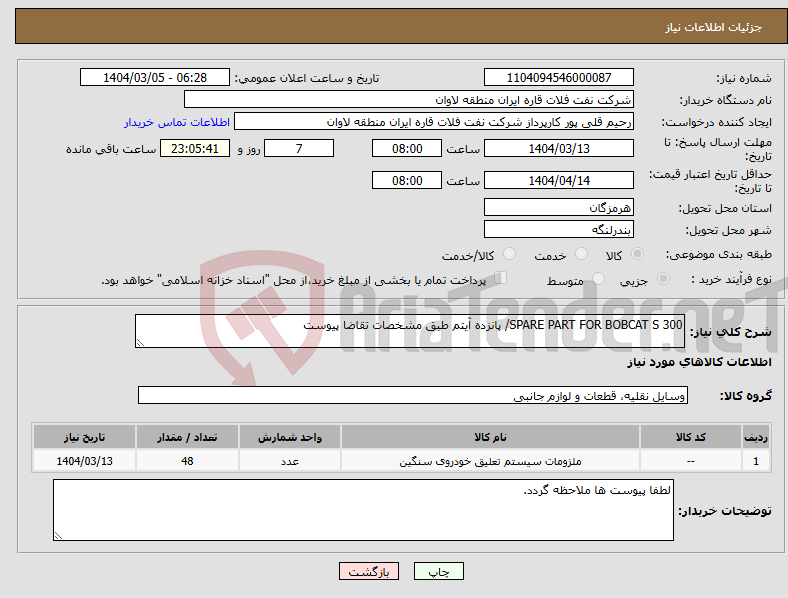Image resolution: width=788 pixels, height=598 pixels.
Task: Click the بازگشت back button
Action: pos(369,571)
